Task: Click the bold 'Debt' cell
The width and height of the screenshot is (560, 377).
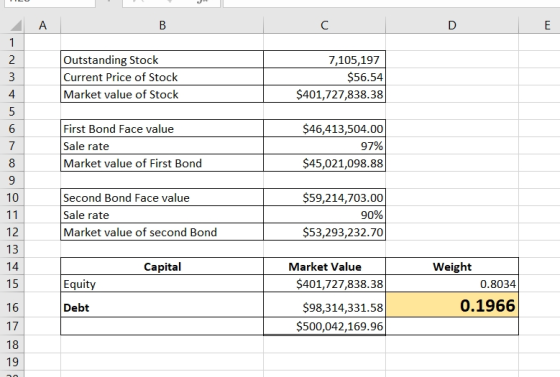Action: (x=162, y=305)
